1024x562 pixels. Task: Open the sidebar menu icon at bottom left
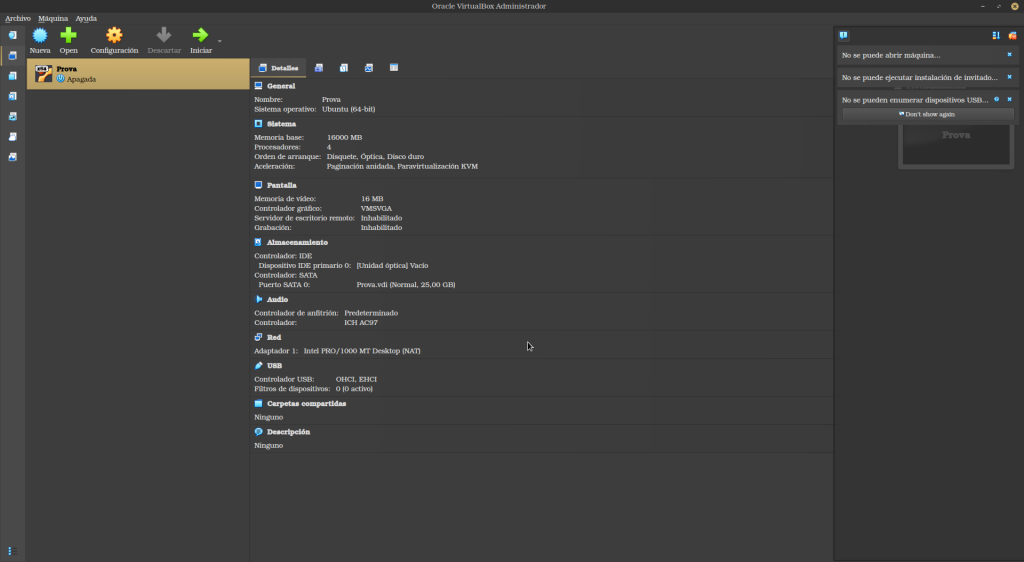[x=11, y=550]
